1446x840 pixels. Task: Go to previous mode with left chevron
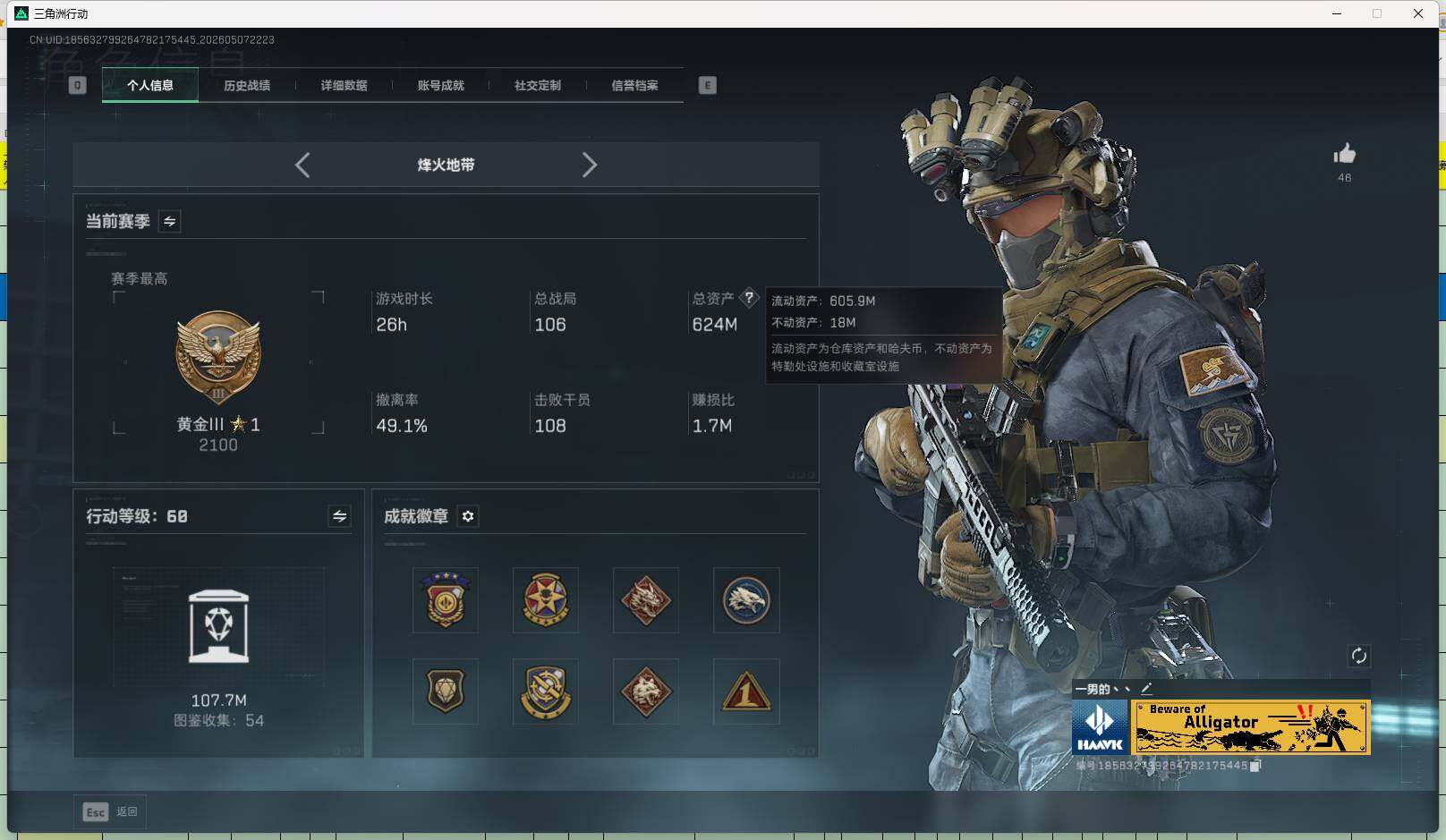point(302,165)
